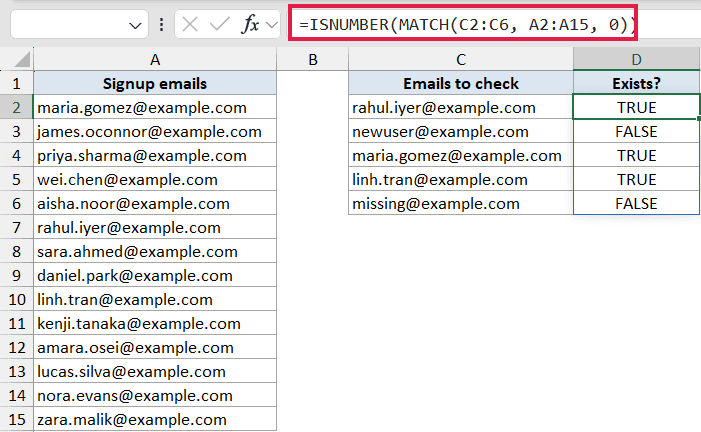Image resolution: width=701 pixels, height=432 pixels.
Task: Click the 'Exists?' header cell
Action: pyautogui.click(x=636, y=83)
